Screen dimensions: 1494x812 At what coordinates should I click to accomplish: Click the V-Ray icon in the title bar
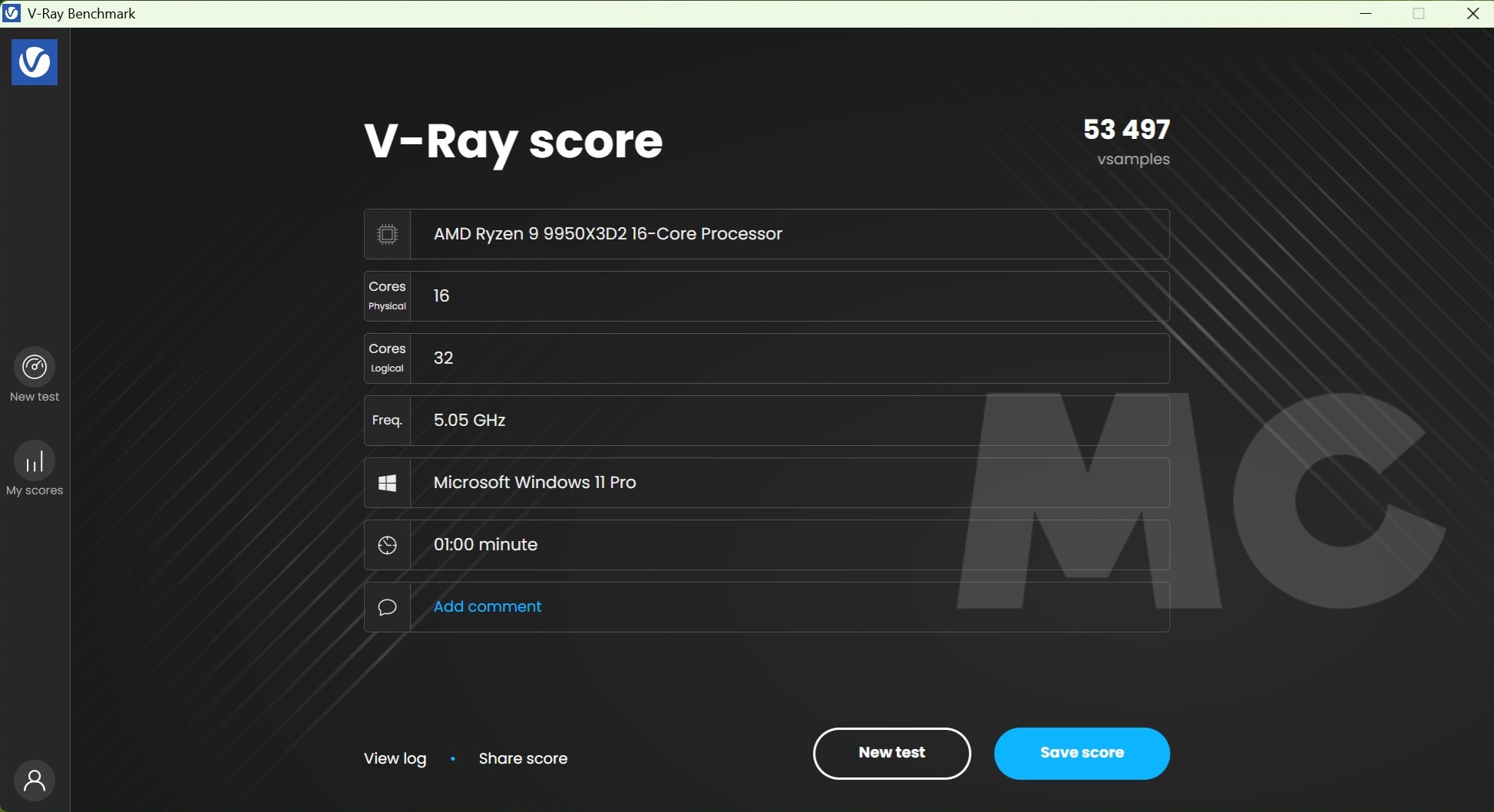[x=11, y=13]
